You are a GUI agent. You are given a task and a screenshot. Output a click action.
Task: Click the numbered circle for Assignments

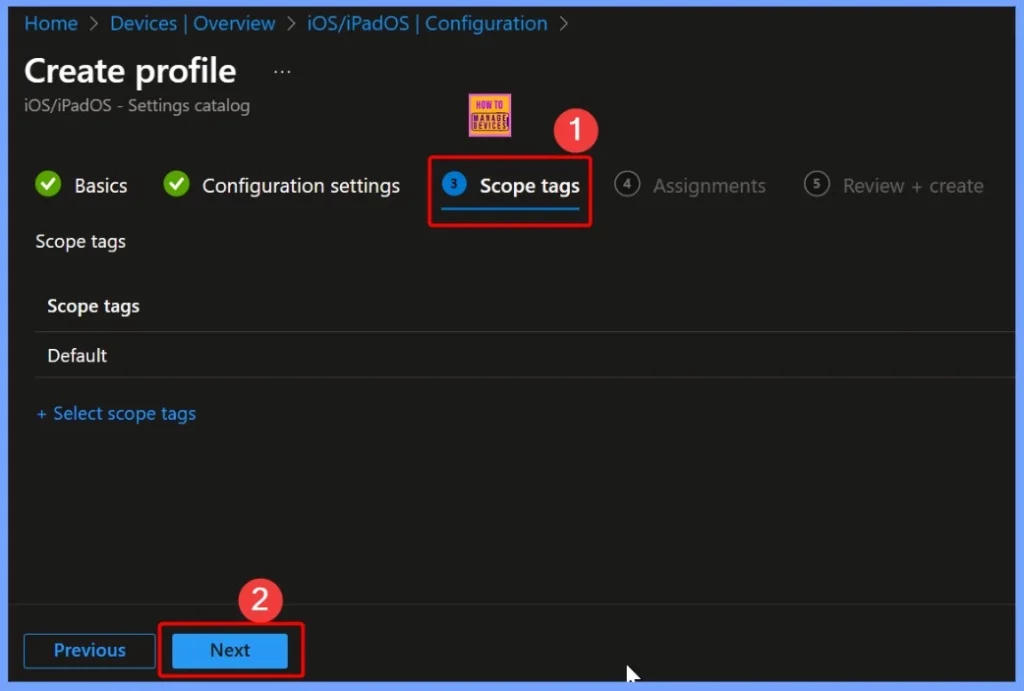627,185
